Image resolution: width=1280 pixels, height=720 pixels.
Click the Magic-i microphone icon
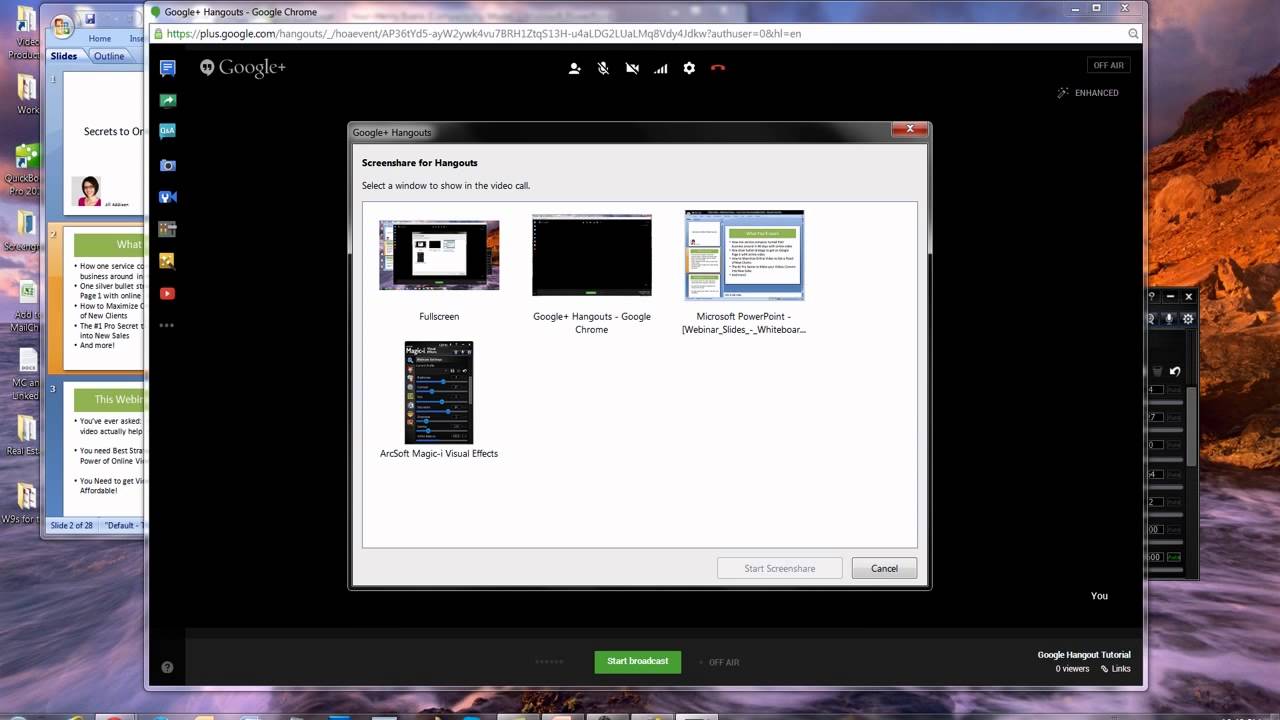1168,319
